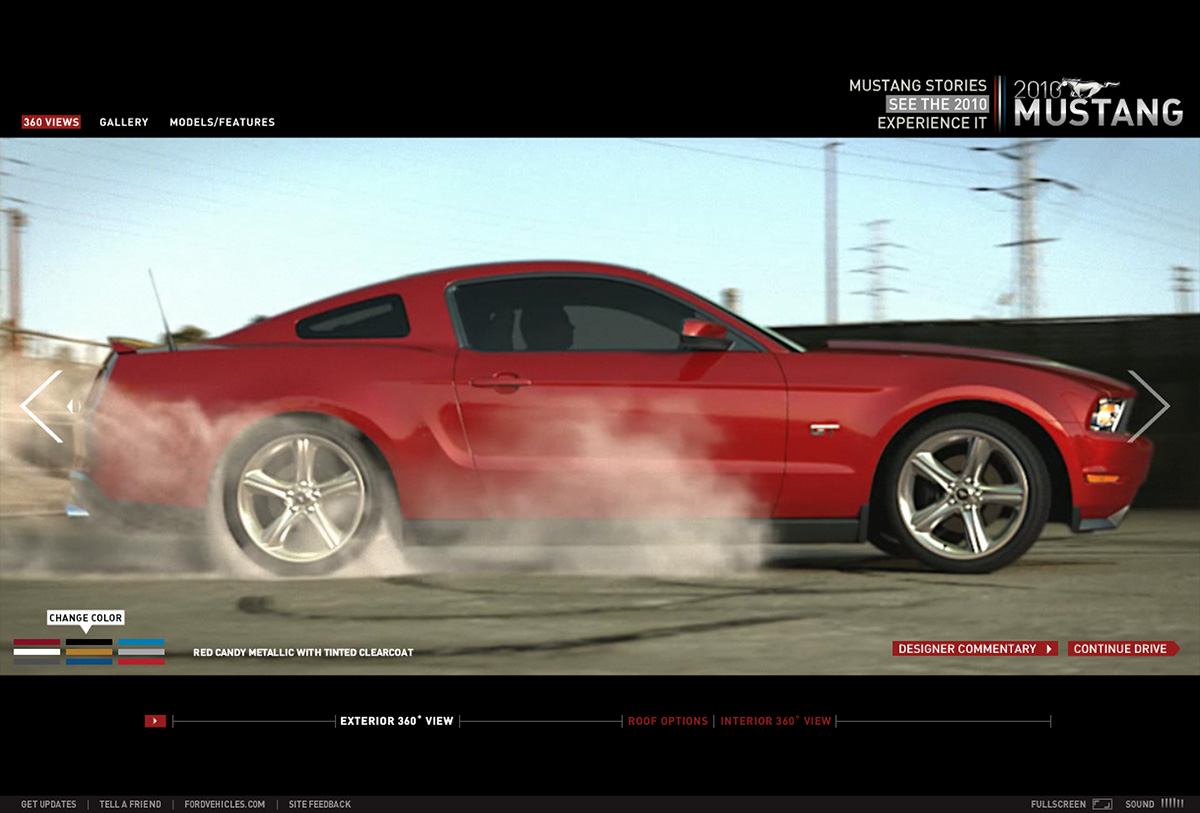Toggle the sound bars control
The width and height of the screenshot is (1200, 813).
click(x=1172, y=803)
